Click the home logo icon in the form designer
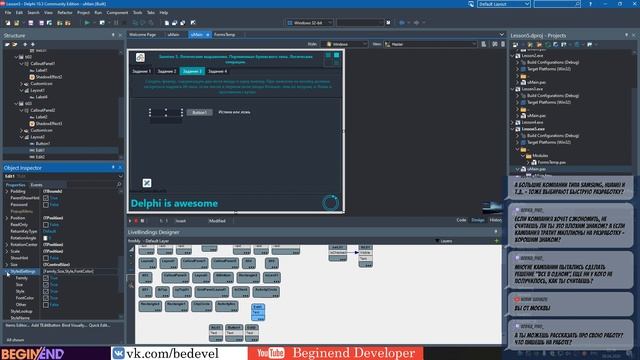Screen dimensions: 640x360 [140, 58]
